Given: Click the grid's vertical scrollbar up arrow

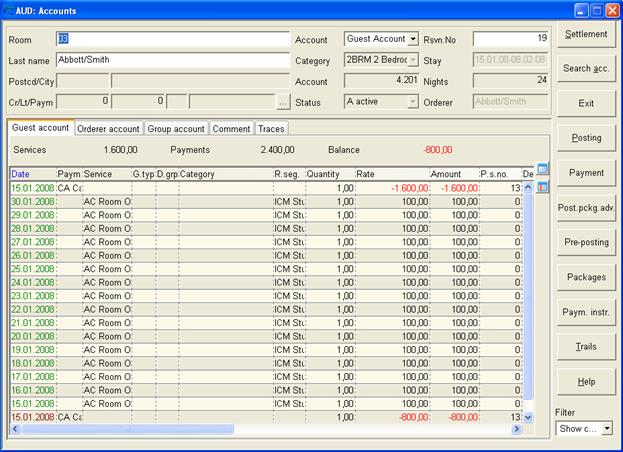Looking at the screenshot, I should pyautogui.click(x=528, y=187).
